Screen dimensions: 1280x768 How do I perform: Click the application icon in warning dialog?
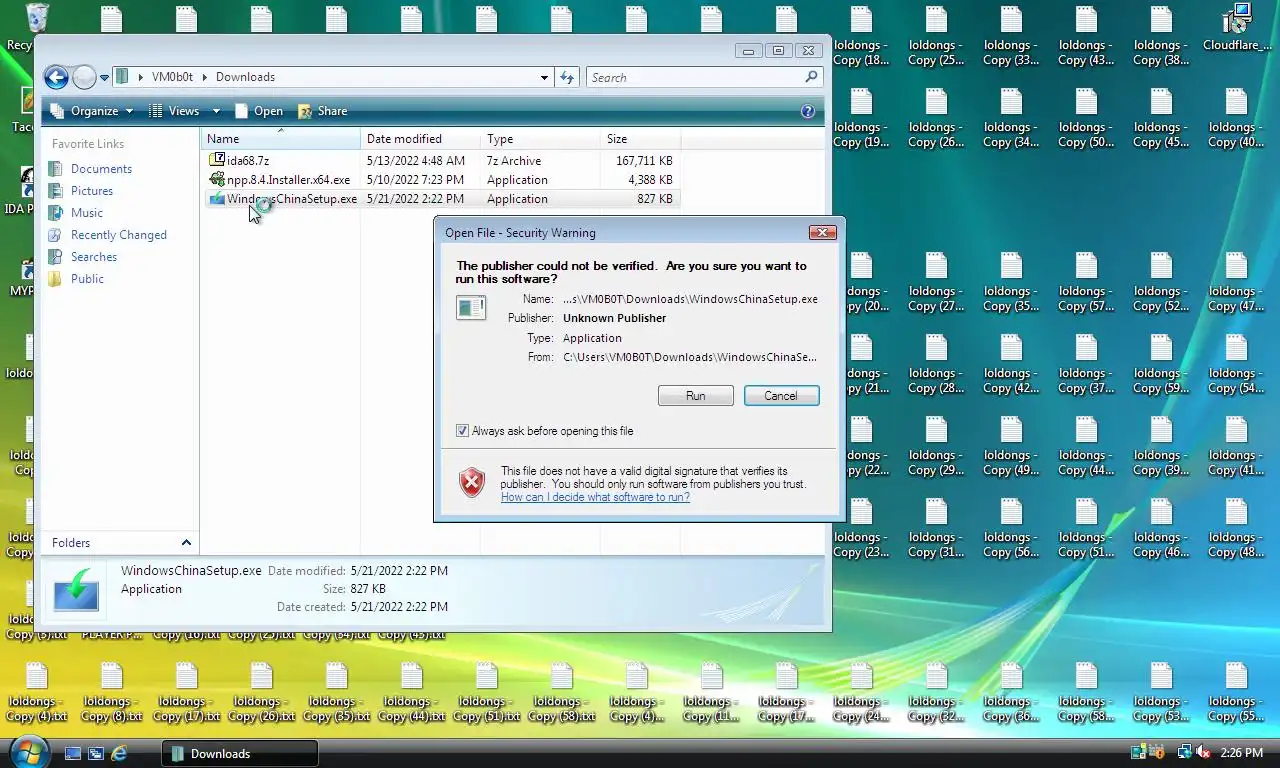click(x=471, y=308)
